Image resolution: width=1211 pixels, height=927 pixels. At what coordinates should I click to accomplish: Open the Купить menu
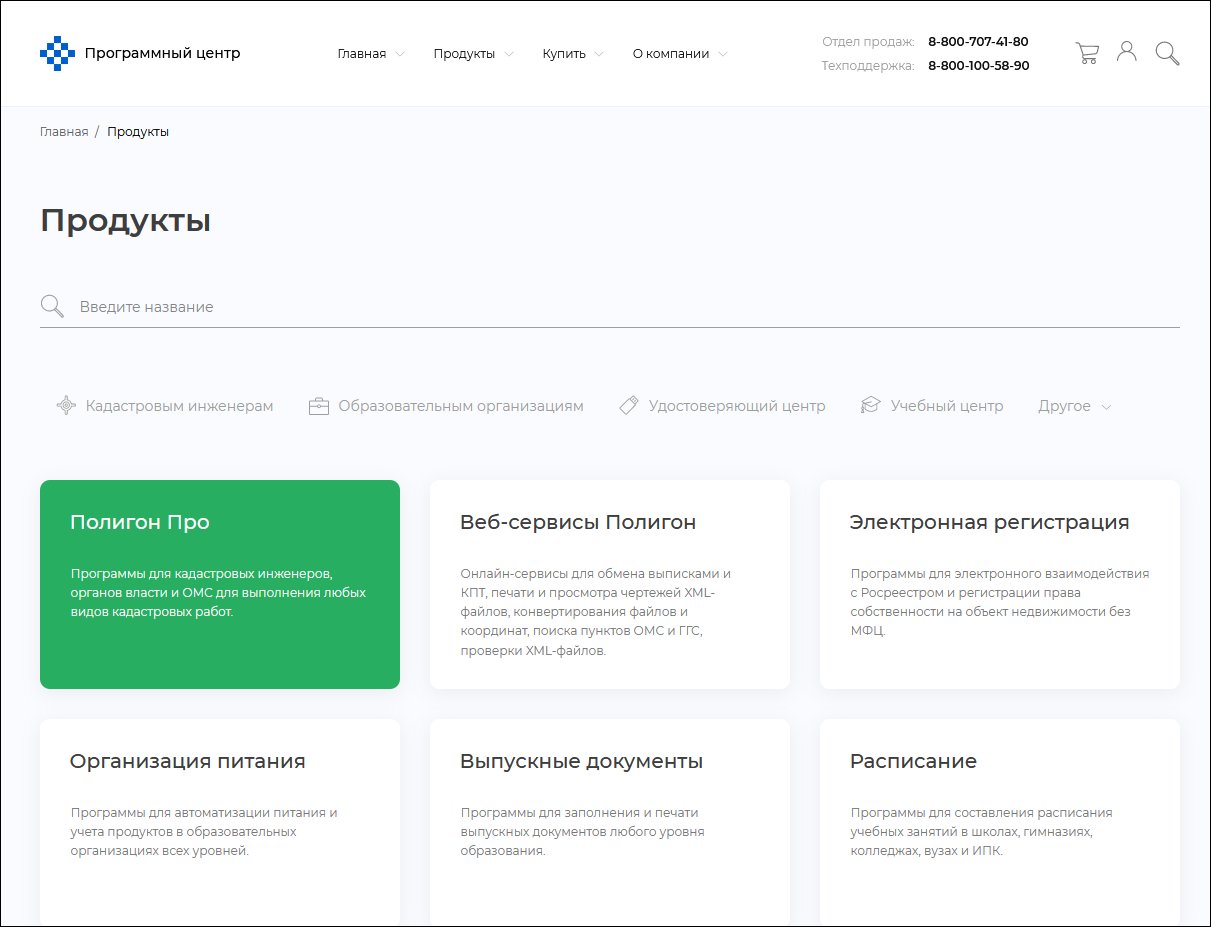572,54
